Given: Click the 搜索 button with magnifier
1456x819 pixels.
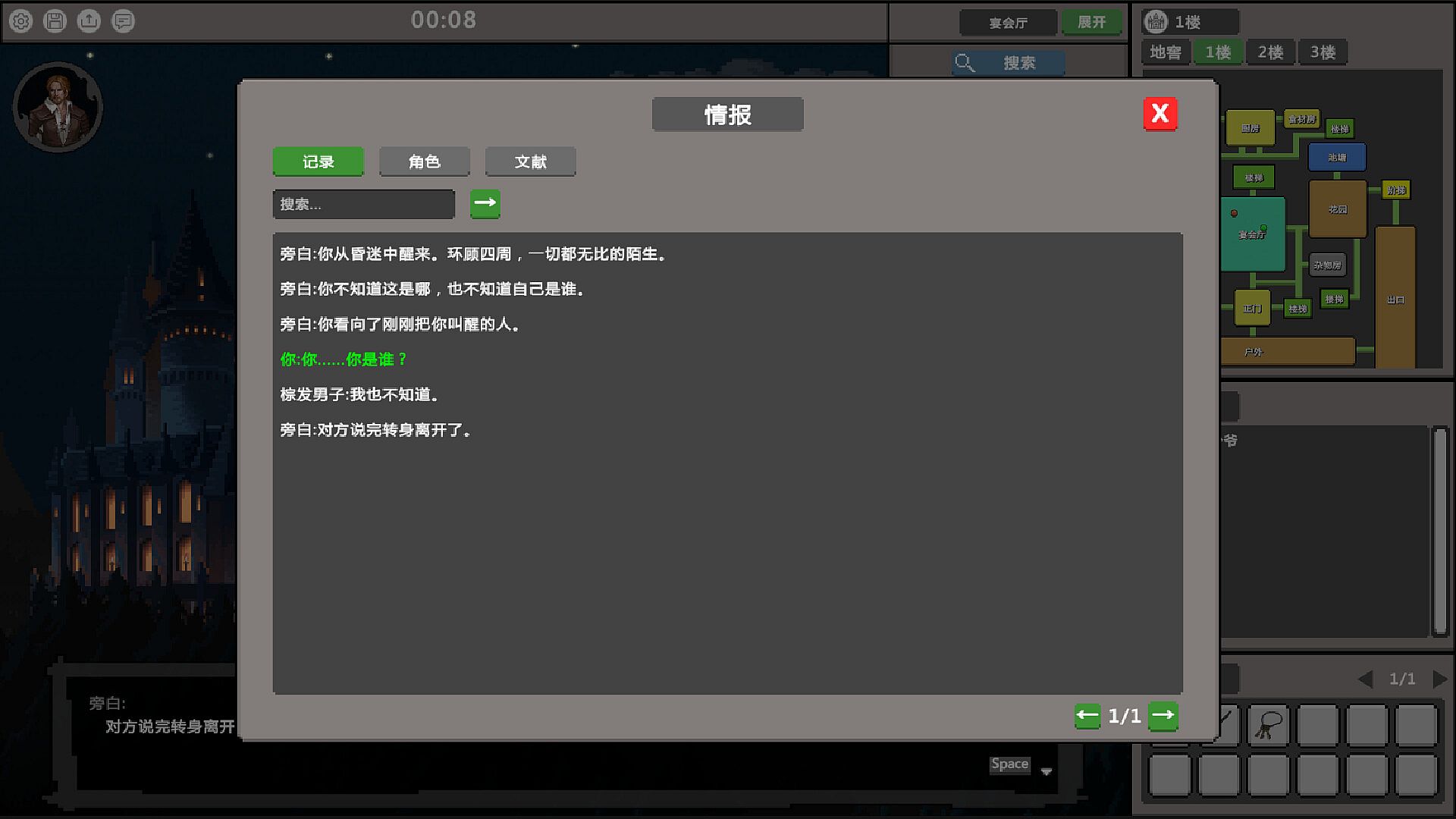Looking at the screenshot, I should [x=1009, y=63].
